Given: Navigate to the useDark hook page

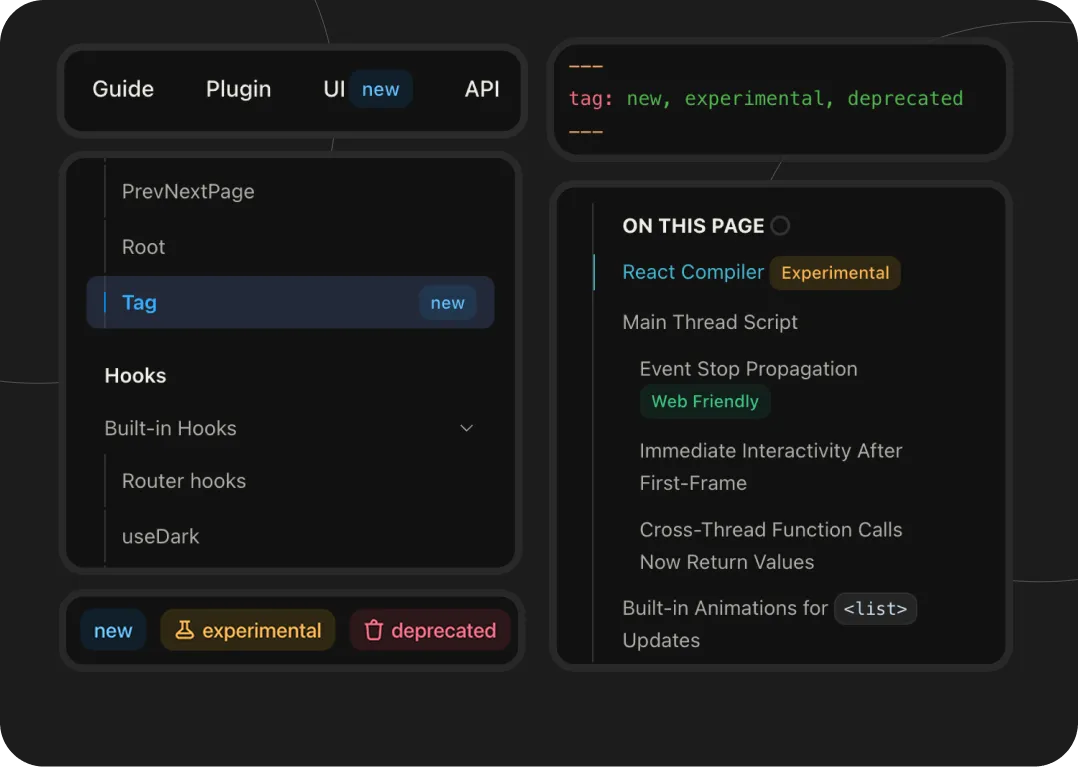Looking at the screenshot, I should coord(161,536).
